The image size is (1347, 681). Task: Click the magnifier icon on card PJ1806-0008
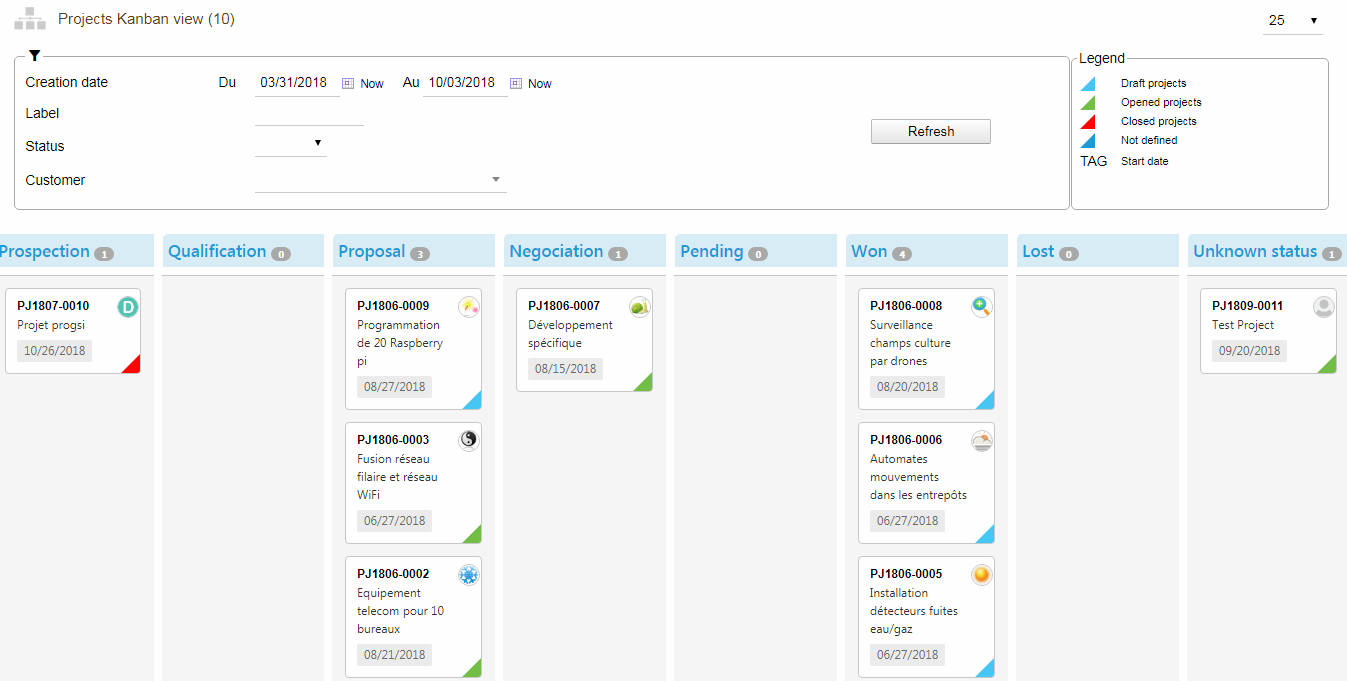point(981,307)
